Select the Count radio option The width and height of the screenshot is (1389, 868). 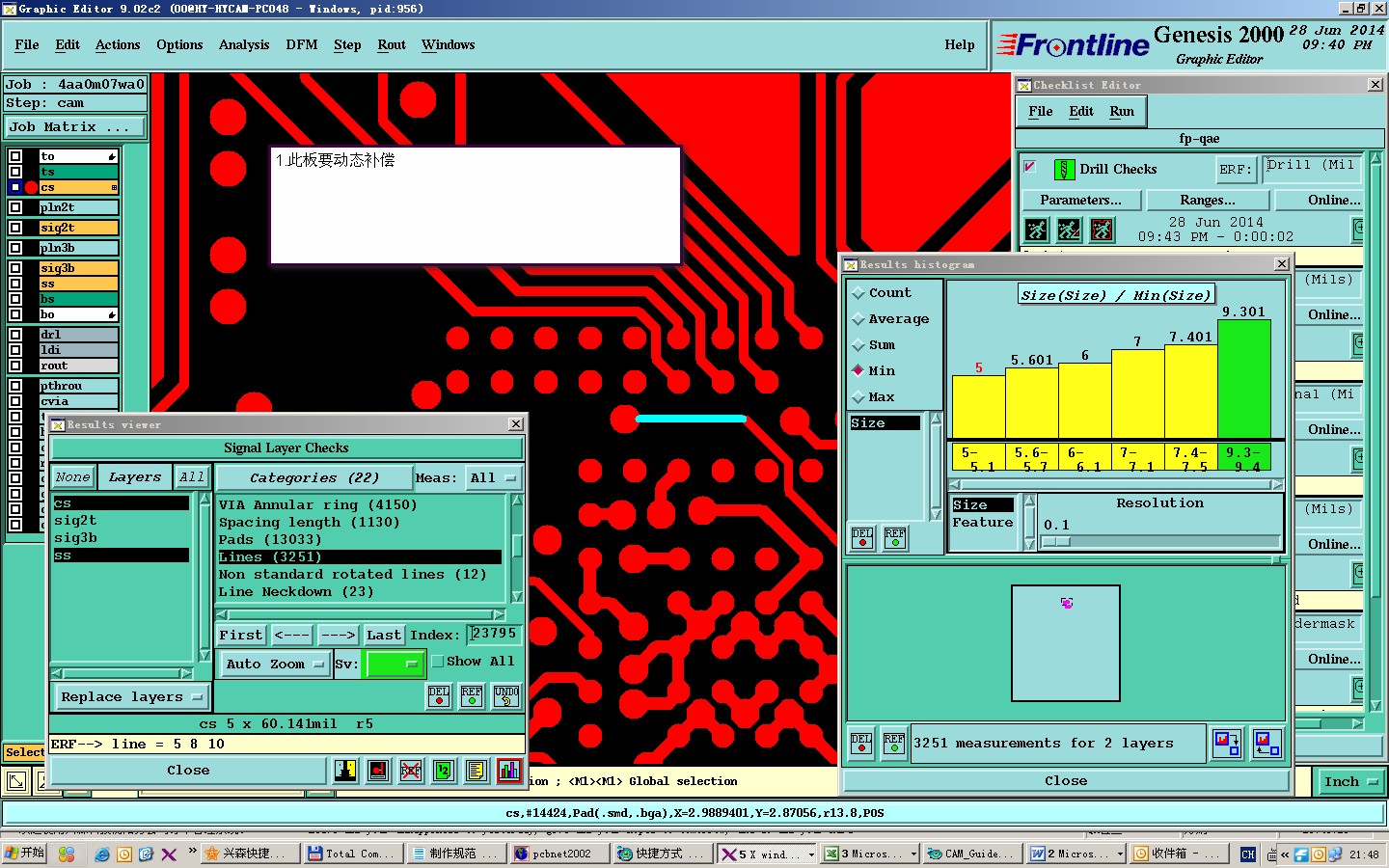coord(858,293)
